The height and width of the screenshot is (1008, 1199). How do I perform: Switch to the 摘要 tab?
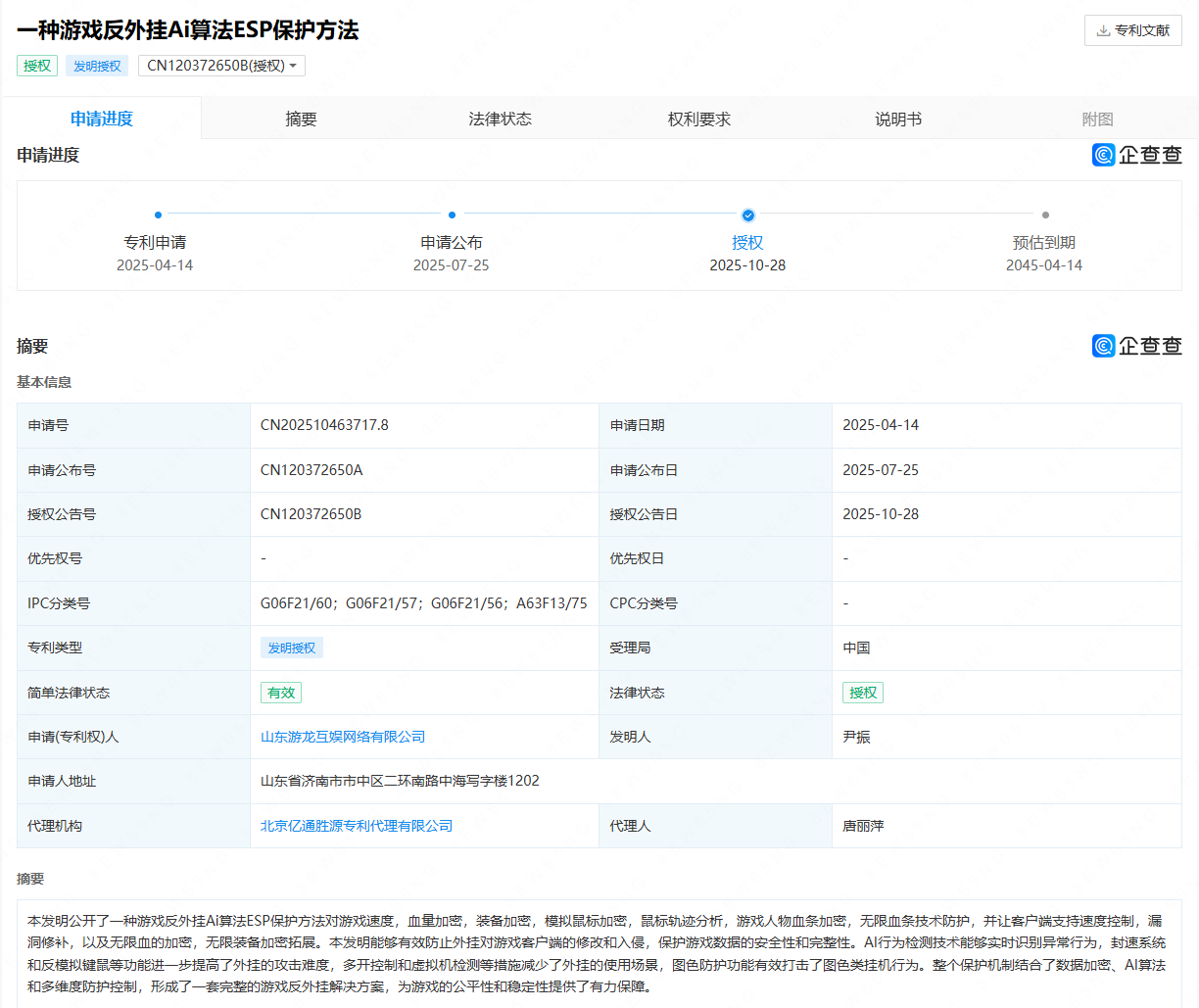301,118
